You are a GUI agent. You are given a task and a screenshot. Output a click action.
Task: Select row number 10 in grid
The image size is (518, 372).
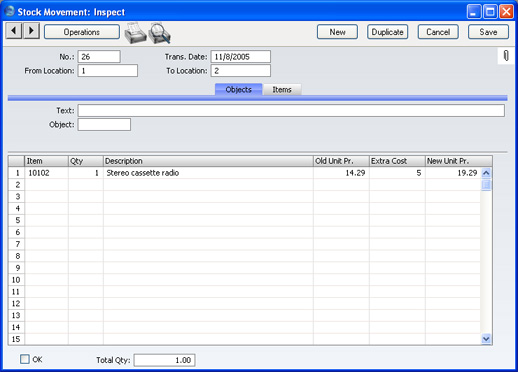[x=17, y=280]
